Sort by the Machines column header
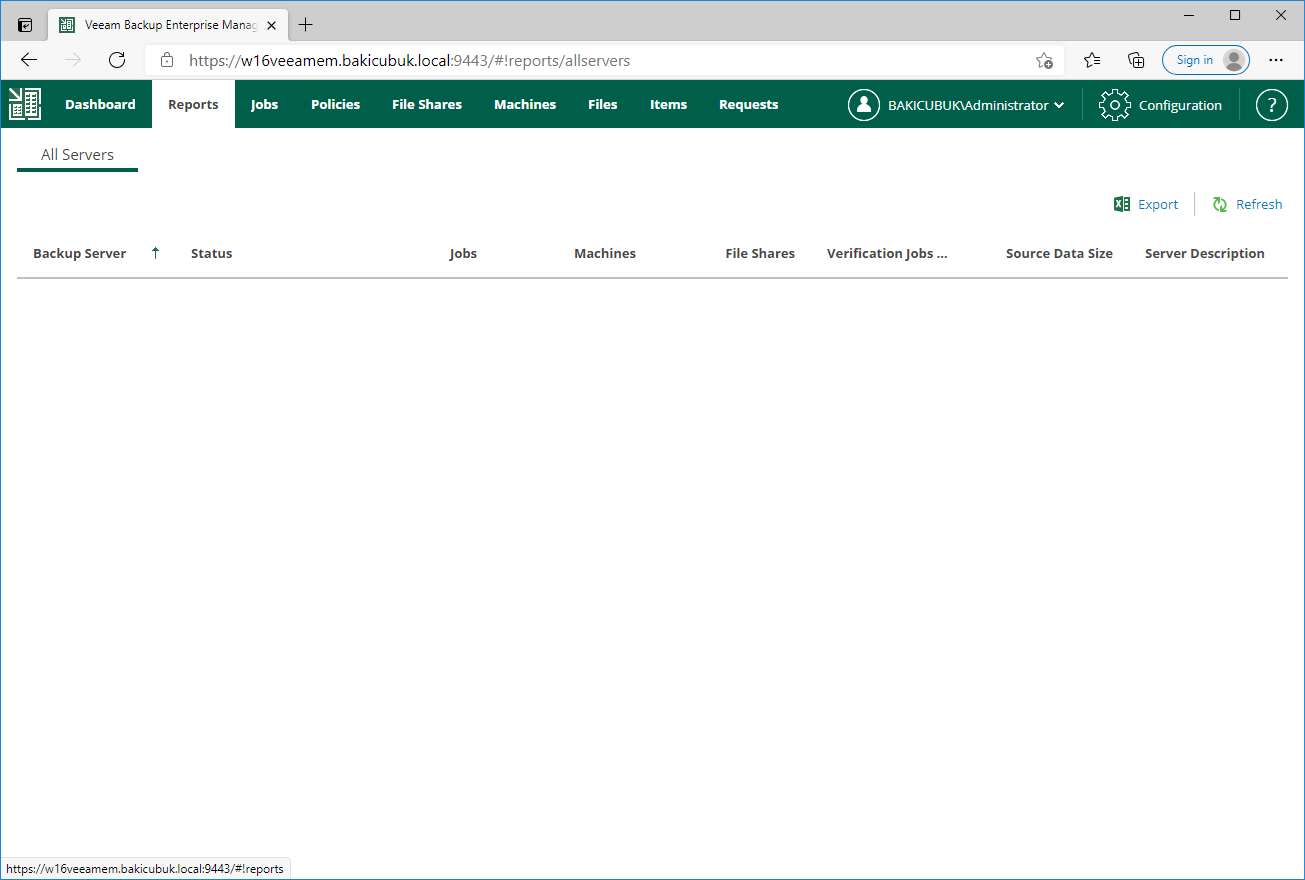The width and height of the screenshot is (1305, 880). pyautogui.click(x=605, y=253)
